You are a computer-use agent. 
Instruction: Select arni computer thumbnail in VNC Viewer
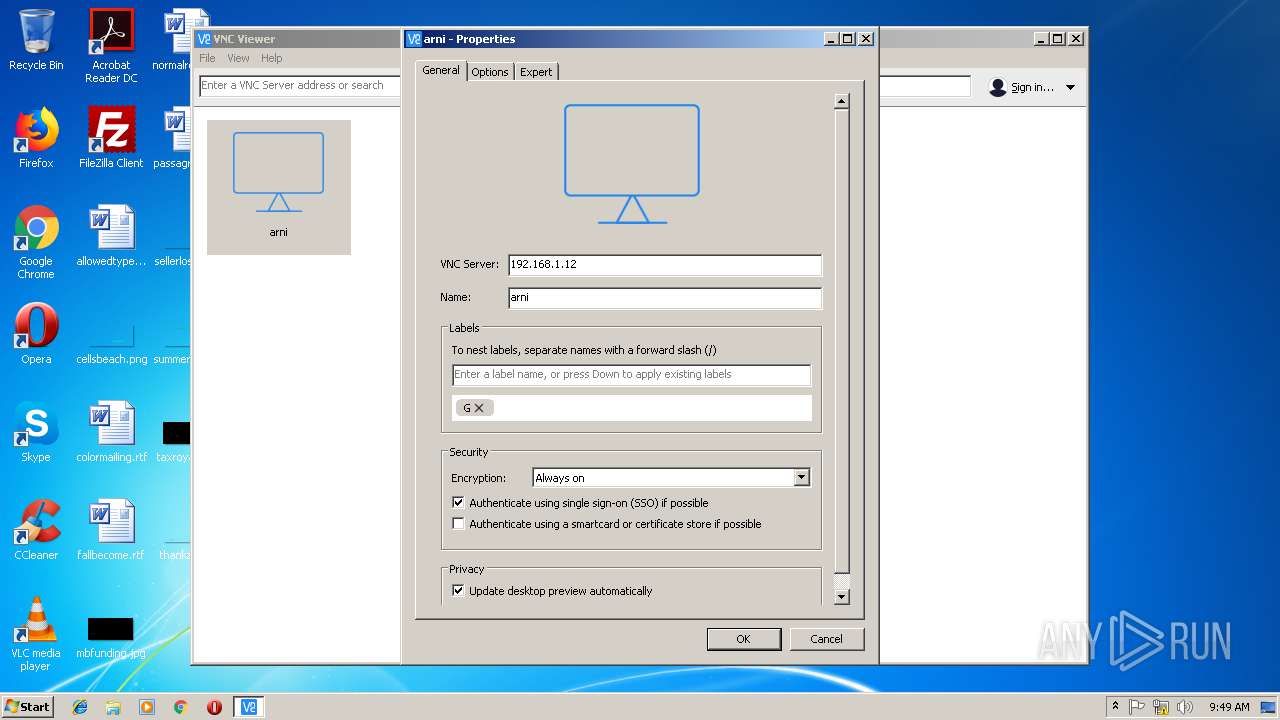(279, 187)
